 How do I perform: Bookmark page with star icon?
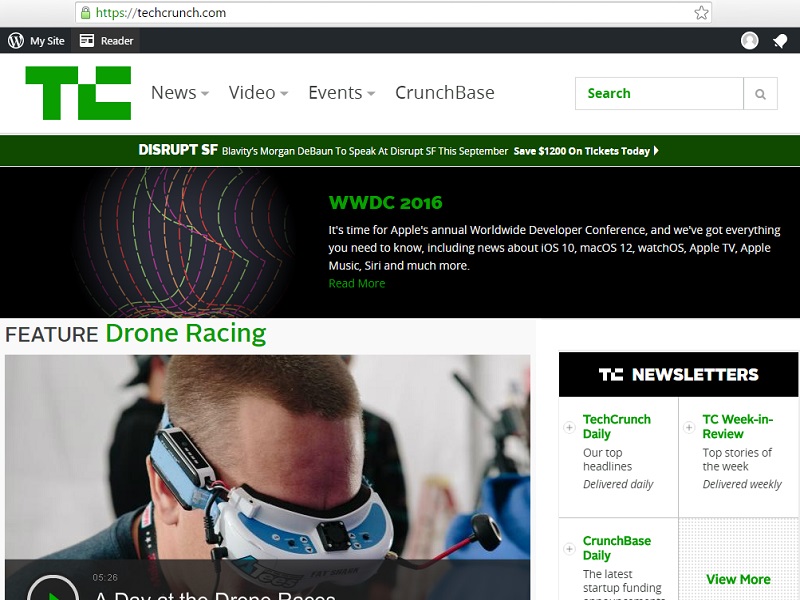(702, 13)
